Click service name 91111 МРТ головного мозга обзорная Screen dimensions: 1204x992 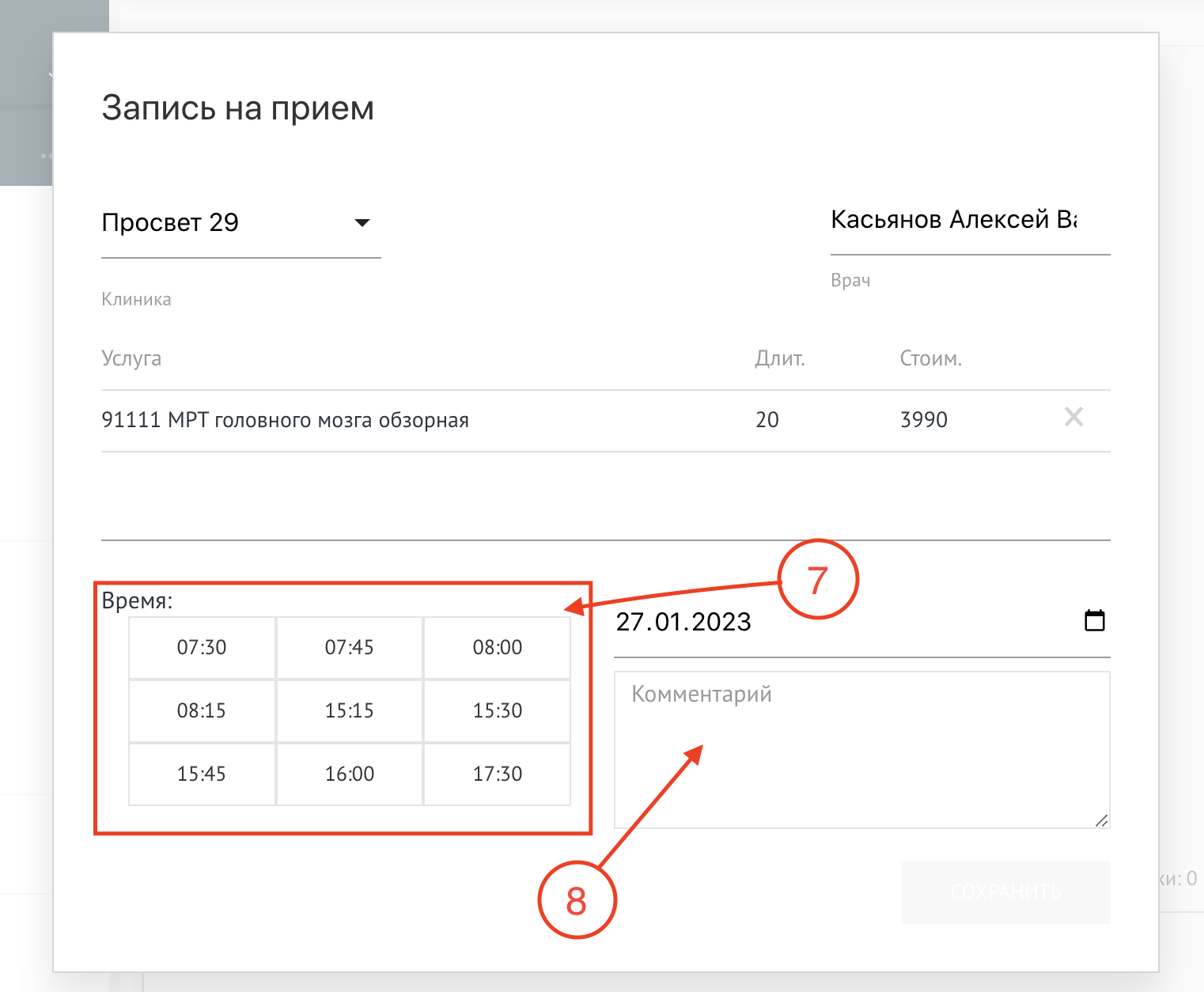[x=286, y=420]
